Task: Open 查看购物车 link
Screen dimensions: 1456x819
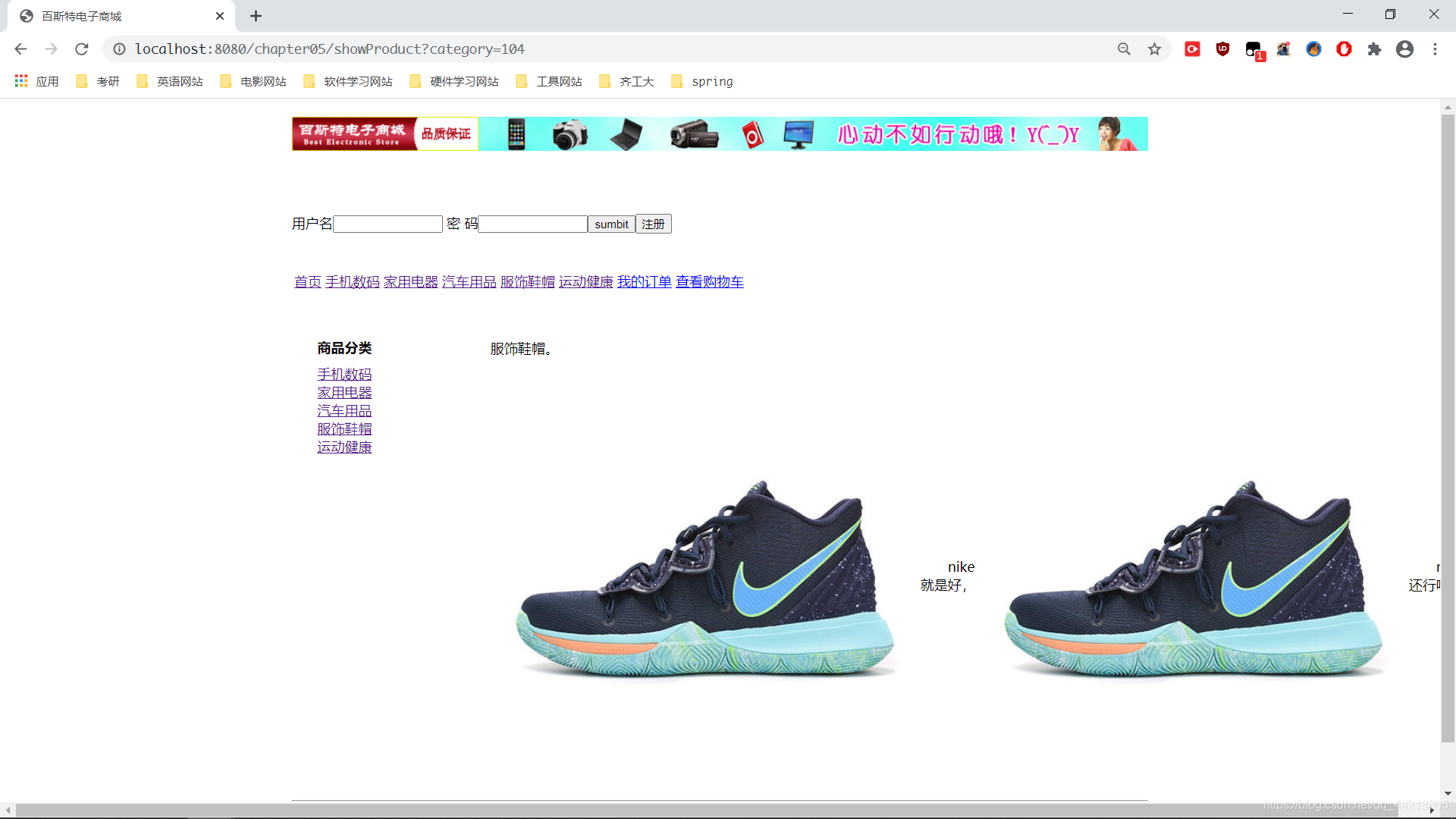Action: 710,282
